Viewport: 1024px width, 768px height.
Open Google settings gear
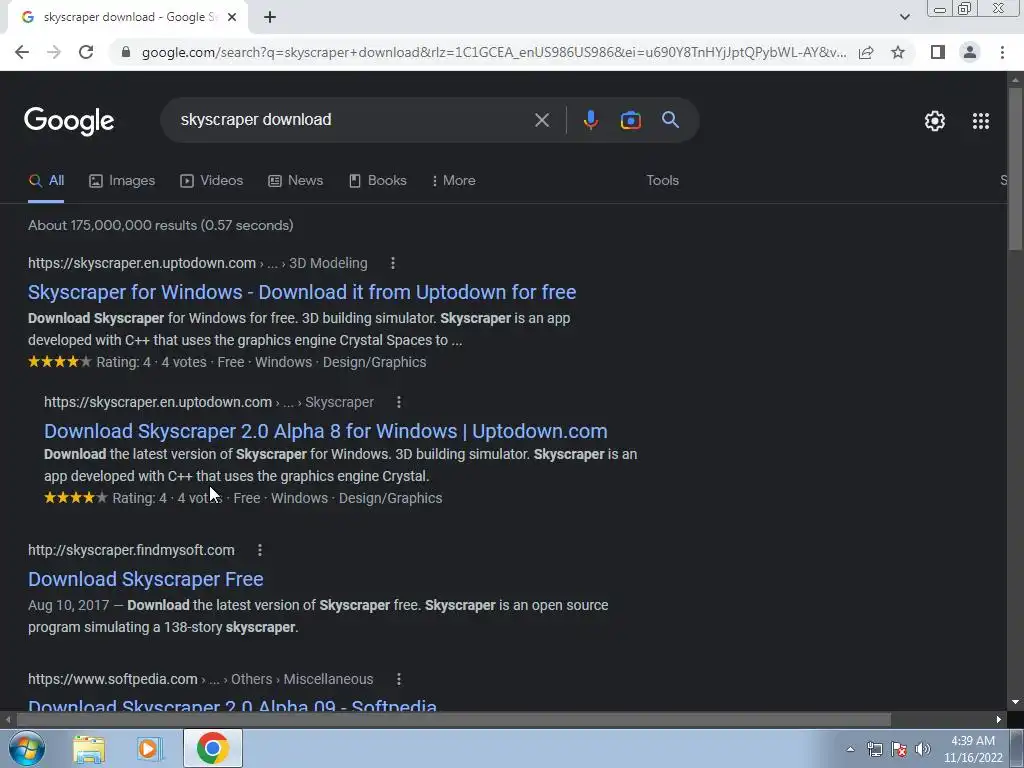point(935,121)
